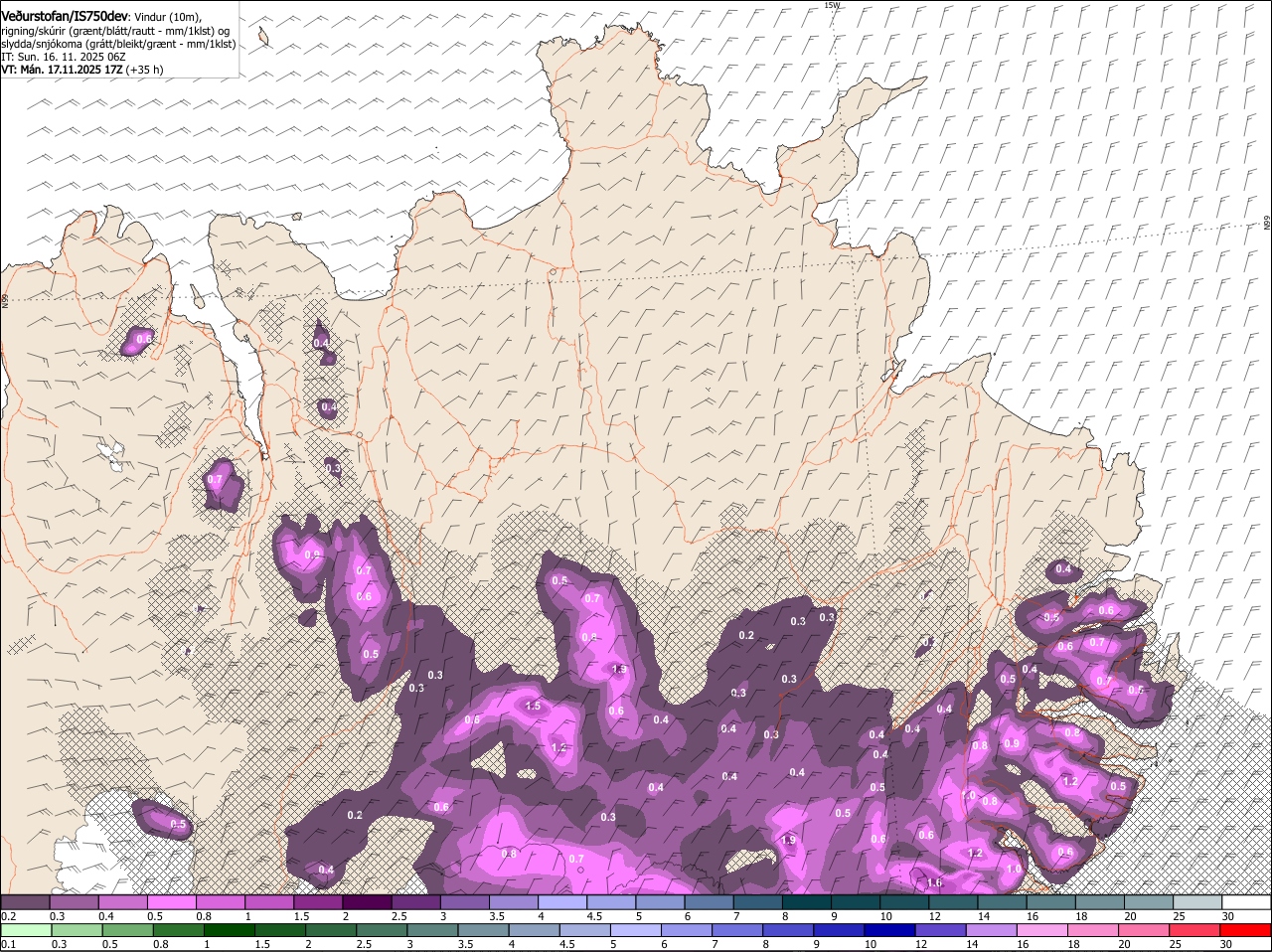Pick lower legend dark green swatch 1 to 1.5
Screen dimensions: 1272x952
229,930
